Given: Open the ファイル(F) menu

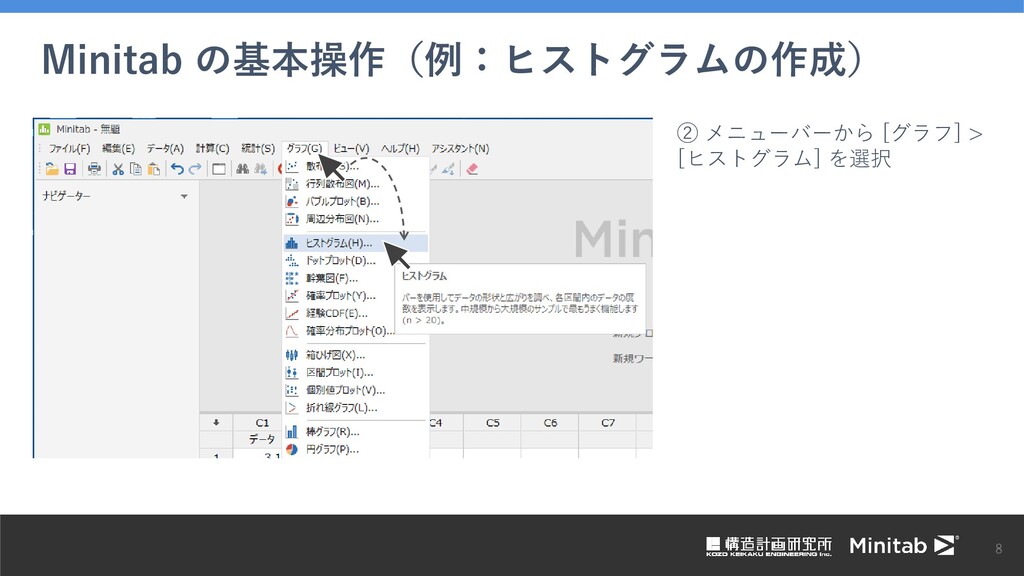Looking at the screenshot, I should [70, 149].
